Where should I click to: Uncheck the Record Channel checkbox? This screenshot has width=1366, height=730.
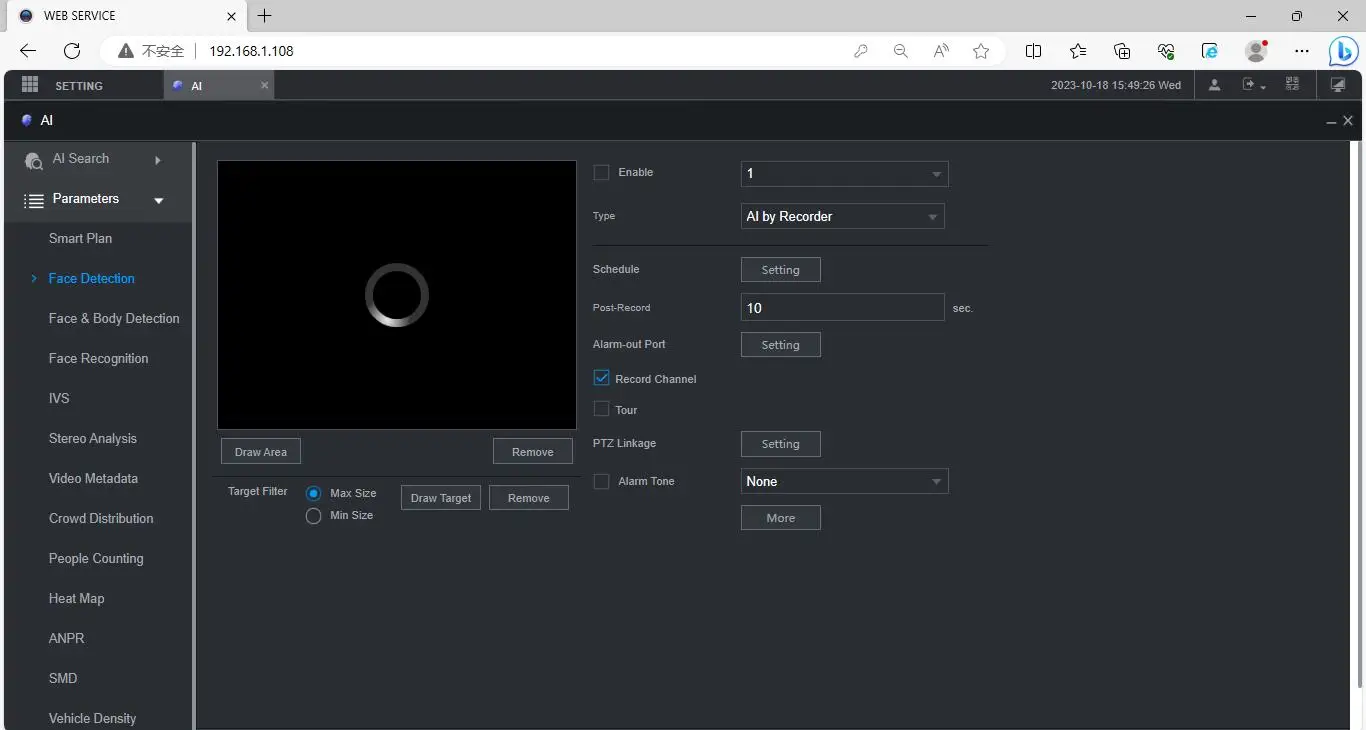(x=601, y=378)
